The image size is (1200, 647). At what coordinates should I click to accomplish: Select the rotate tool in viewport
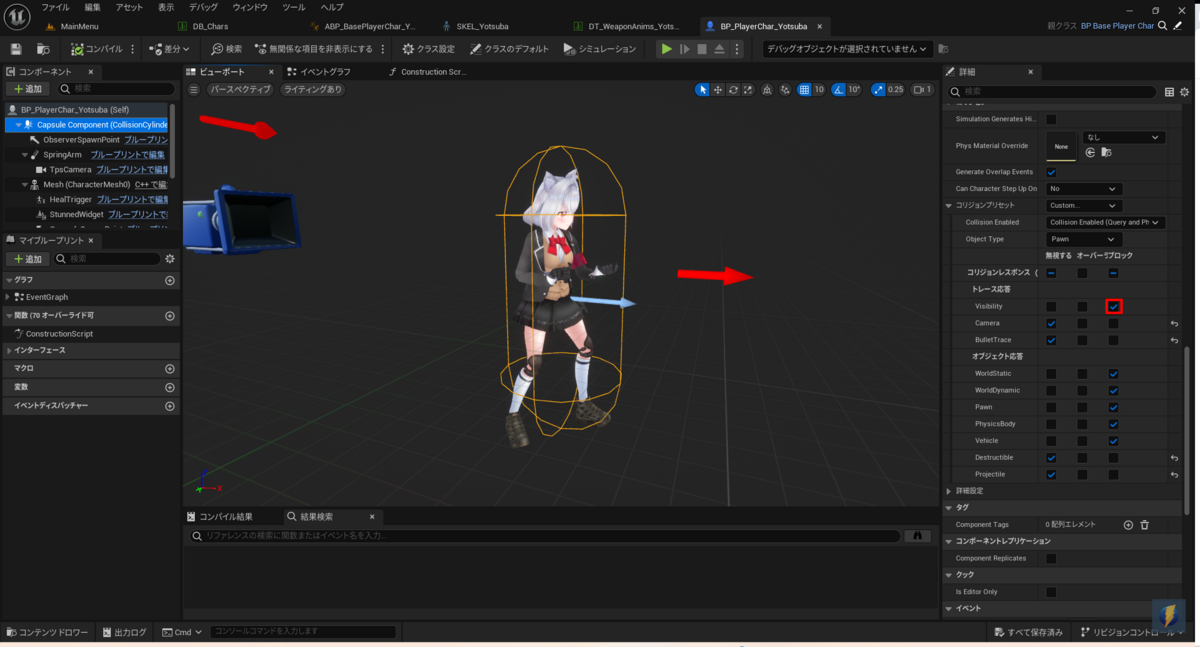coord(733,89)
